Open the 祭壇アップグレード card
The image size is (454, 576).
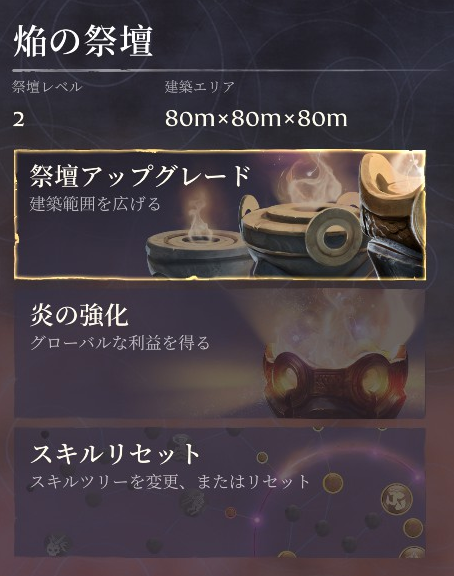pos(220,214)
